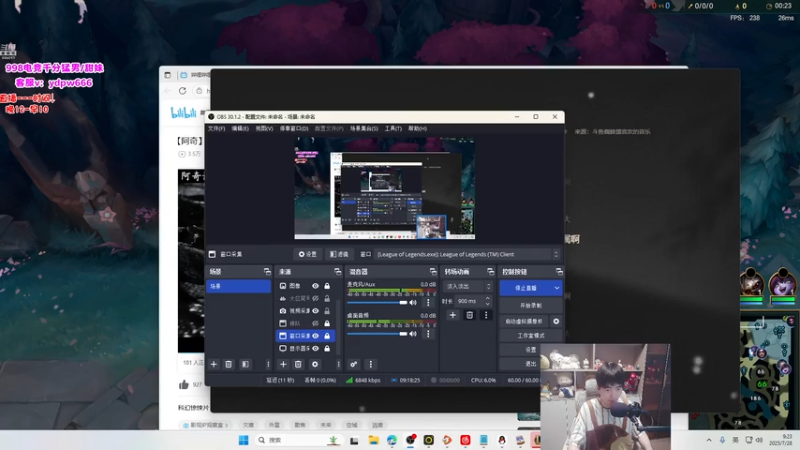The height and width of the screenshot is (450, 800).
Task: Open source properties gear in sources toolbar
Action: click(315, 364)
